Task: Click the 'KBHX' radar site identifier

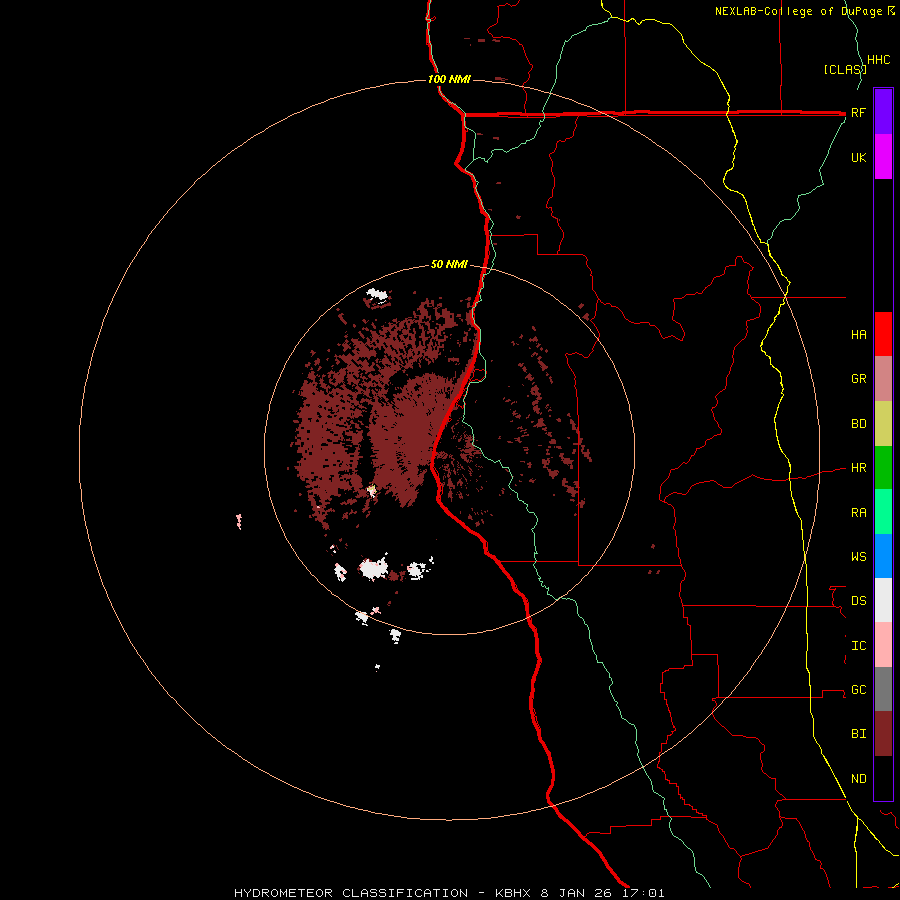Action: pos(514,893)
